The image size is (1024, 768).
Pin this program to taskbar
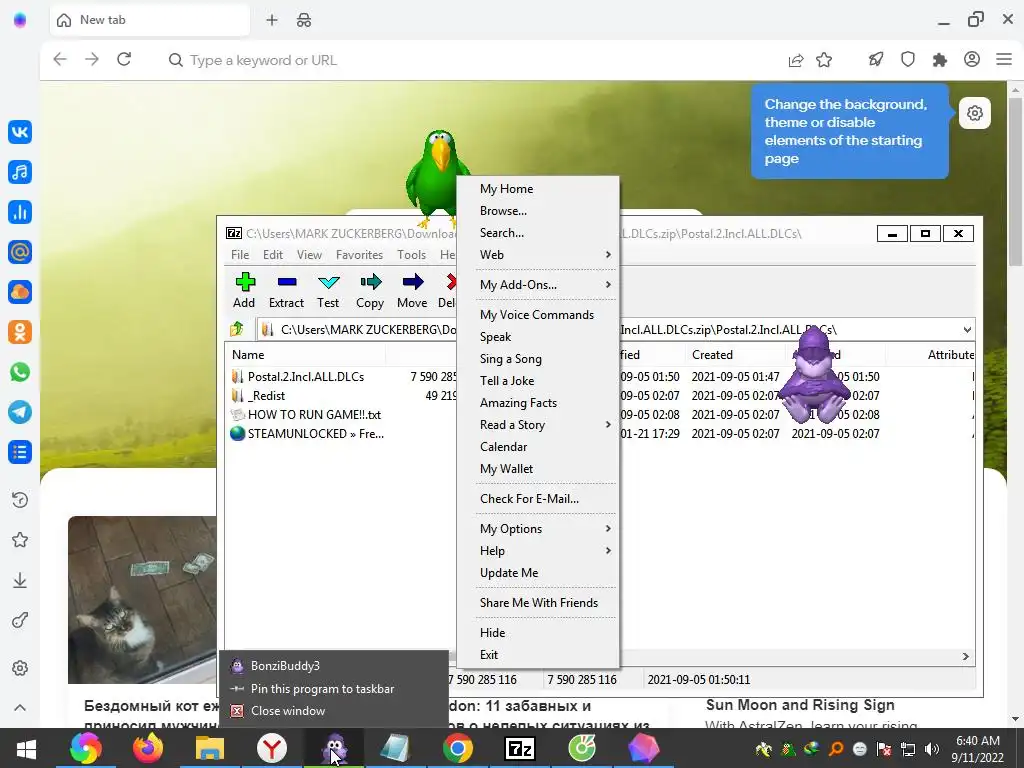(334, 688)
